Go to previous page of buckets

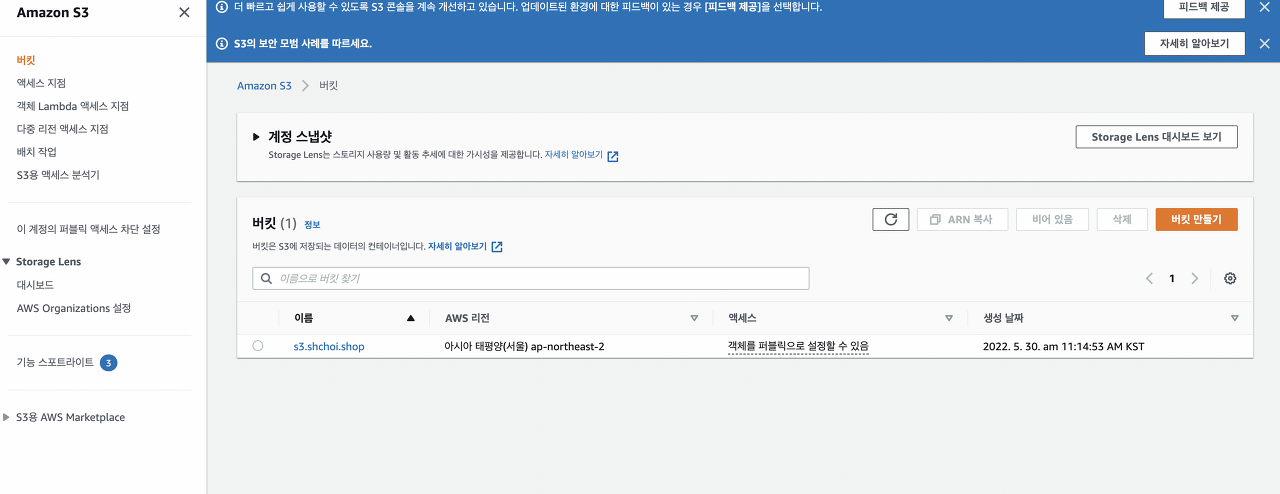point(1150,278)
